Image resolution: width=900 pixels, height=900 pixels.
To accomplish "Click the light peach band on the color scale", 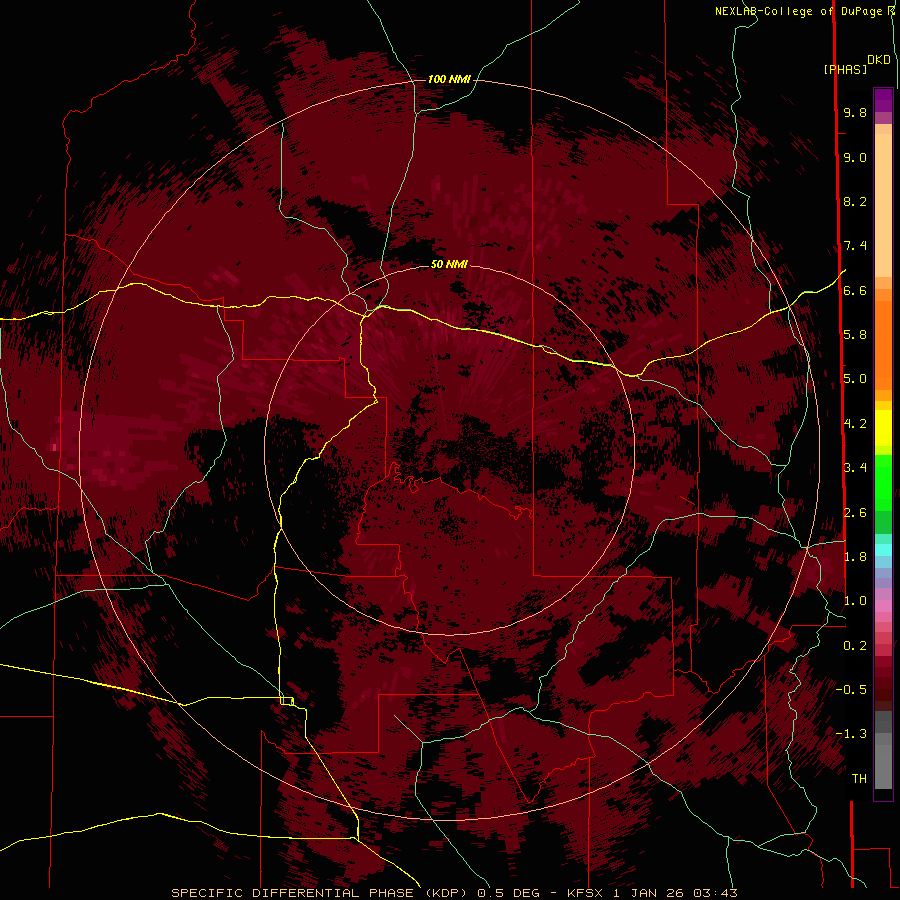I will coord(883,205).
